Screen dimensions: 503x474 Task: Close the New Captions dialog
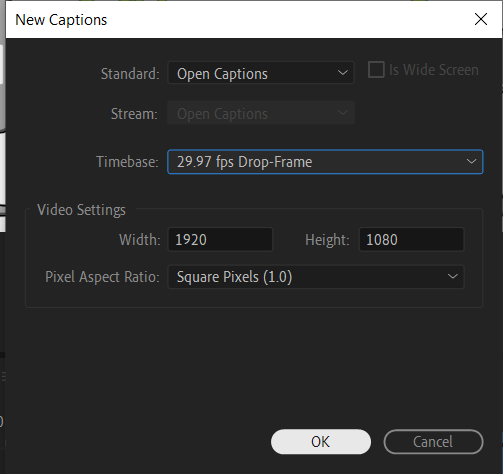(x=481, y=19)
